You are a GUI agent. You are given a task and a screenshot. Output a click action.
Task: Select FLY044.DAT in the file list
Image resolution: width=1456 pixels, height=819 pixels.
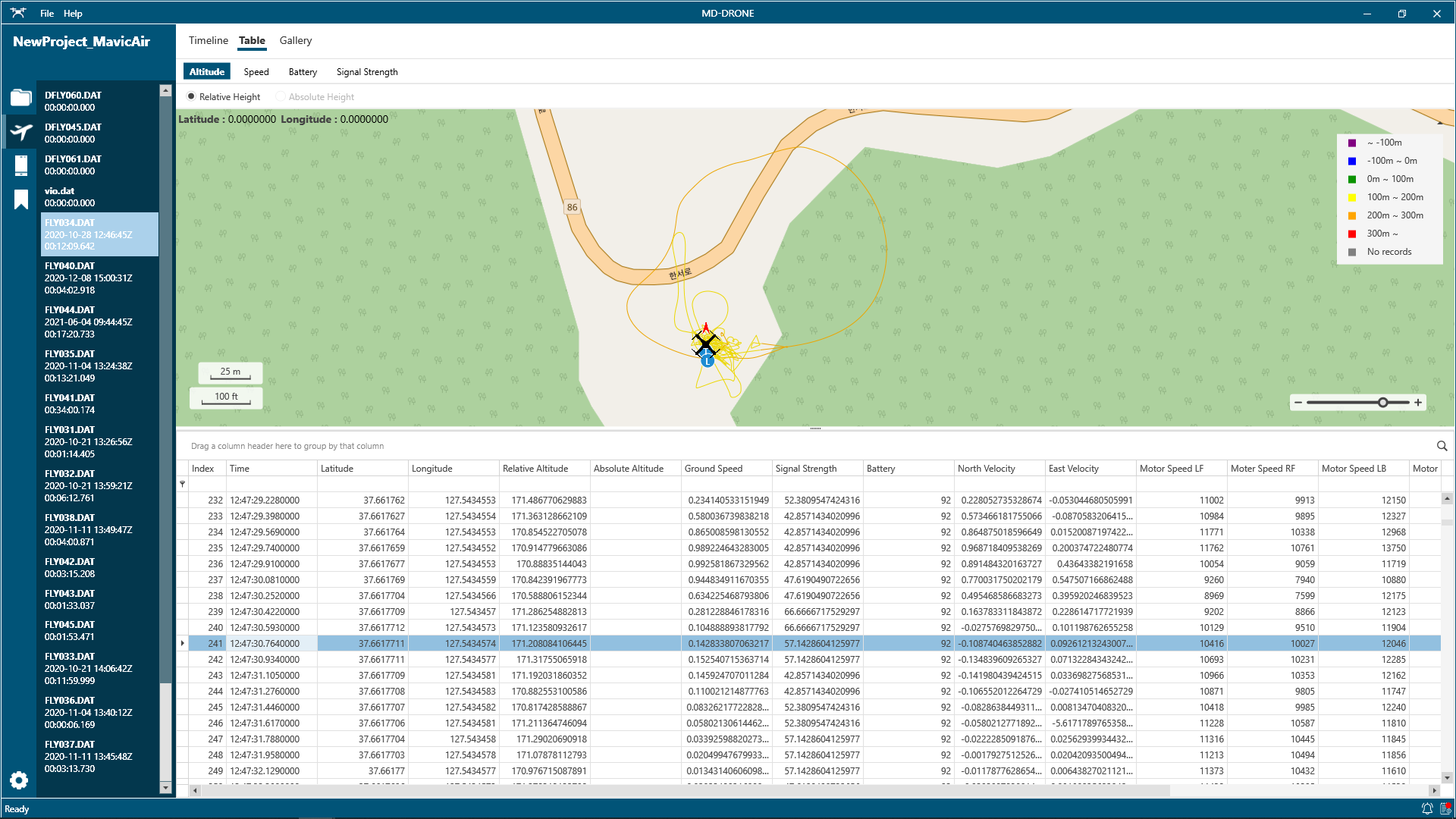point(99,322)
